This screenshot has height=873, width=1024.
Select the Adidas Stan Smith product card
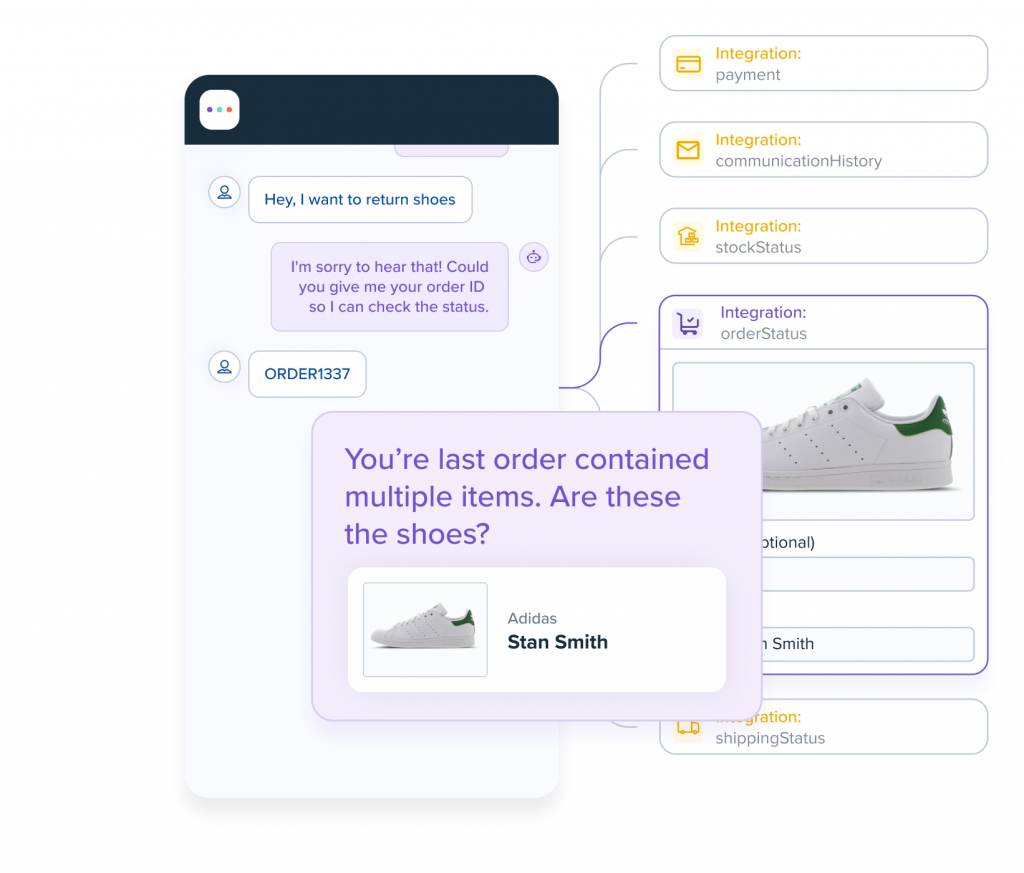(x=537, y=629)
